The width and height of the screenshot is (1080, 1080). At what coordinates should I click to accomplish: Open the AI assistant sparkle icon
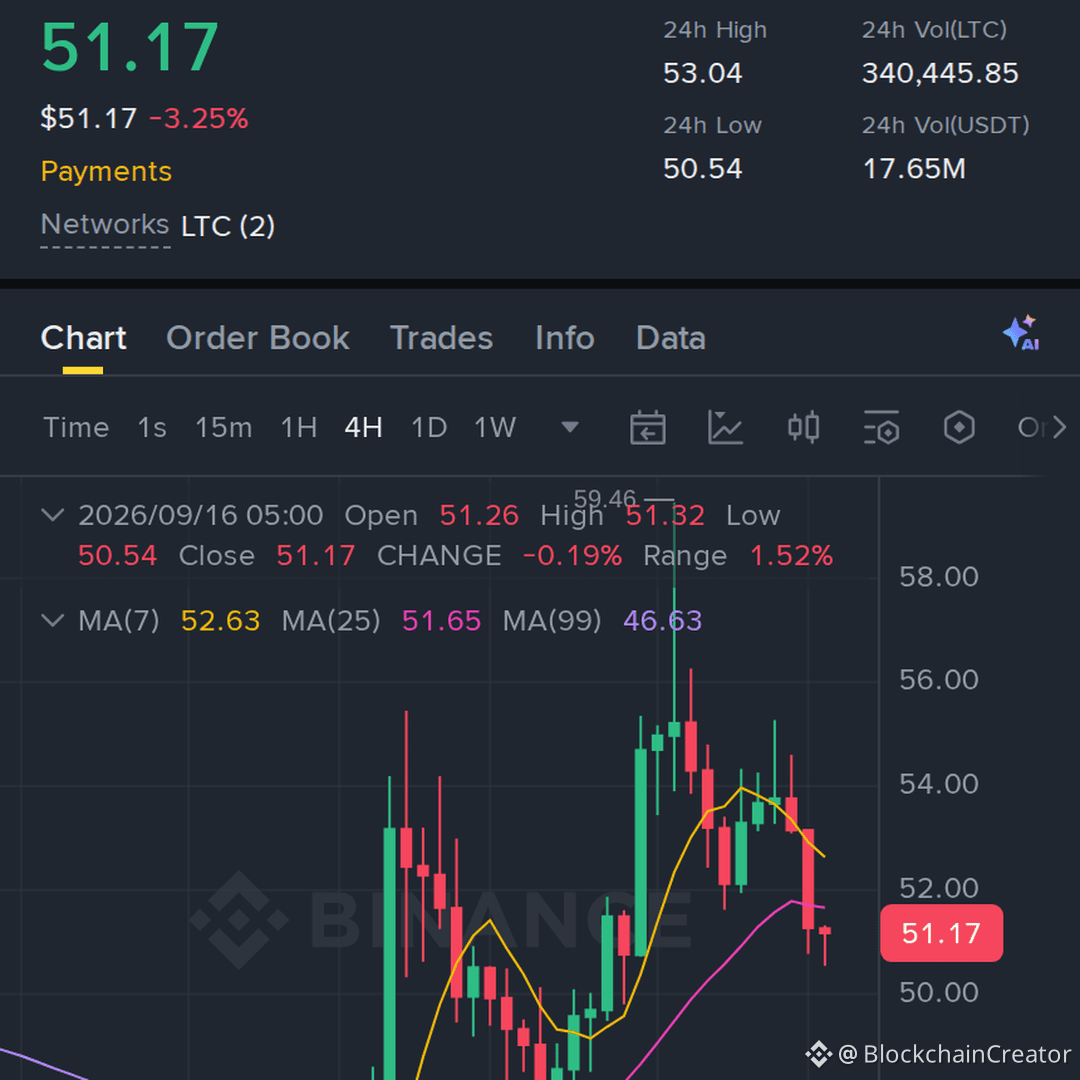tap(1021, 333)
